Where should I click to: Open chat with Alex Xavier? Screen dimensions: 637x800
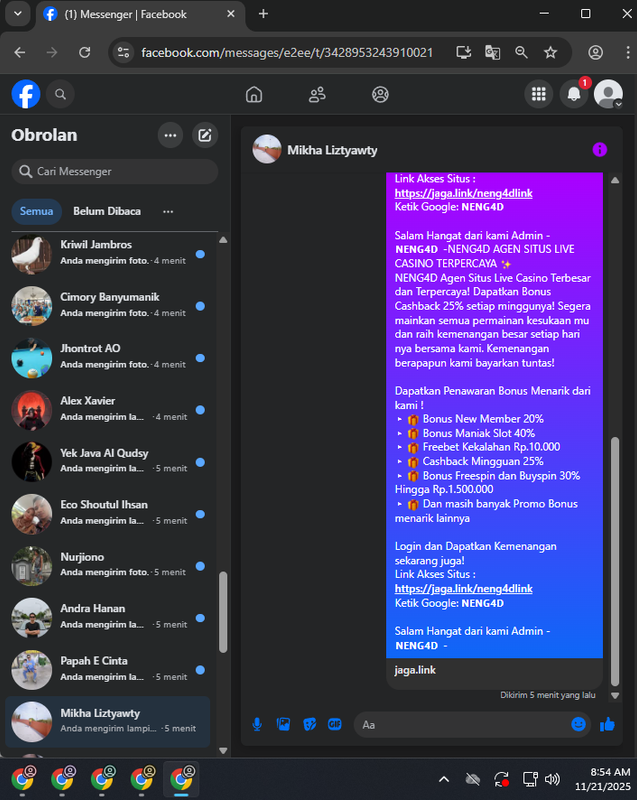point(108,410)
